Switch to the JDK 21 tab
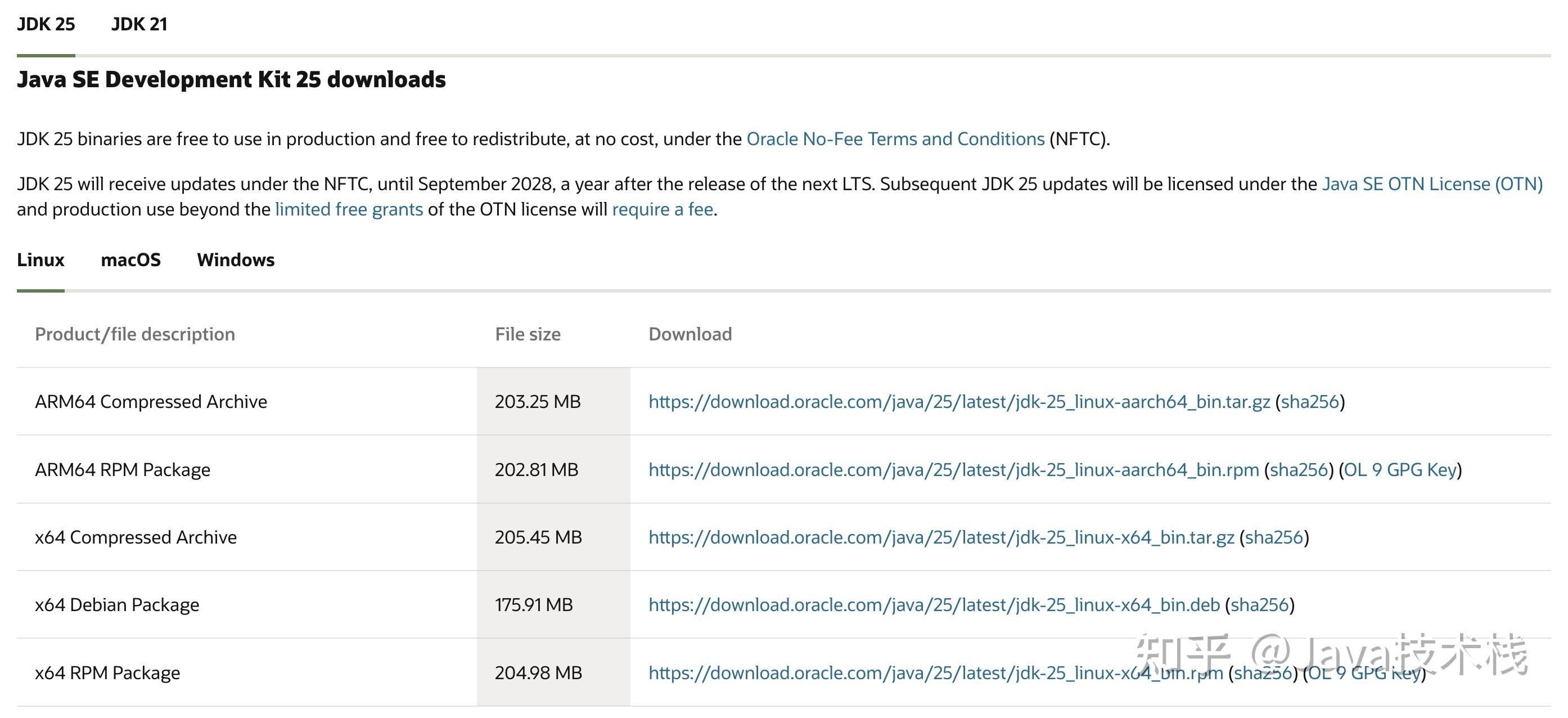 click(x=139, y=24)
